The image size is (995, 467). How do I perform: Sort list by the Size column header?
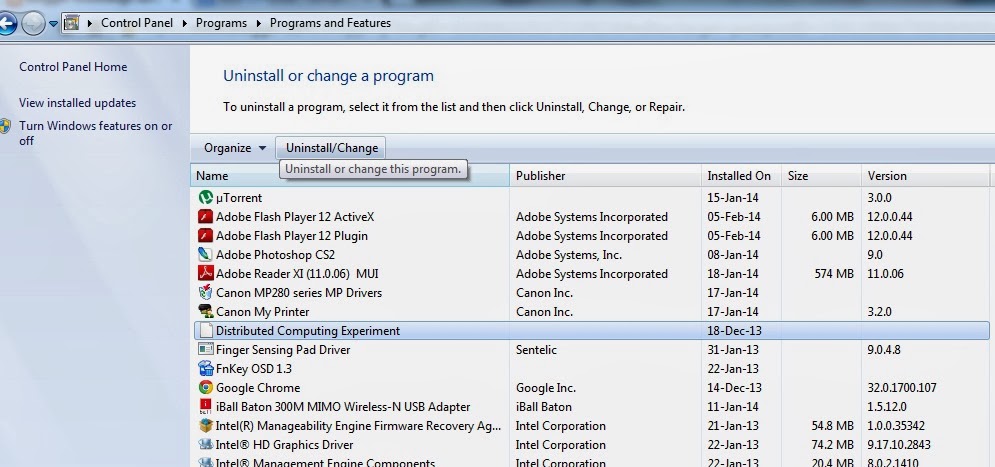pyautogui.click(x=821, y=176)
